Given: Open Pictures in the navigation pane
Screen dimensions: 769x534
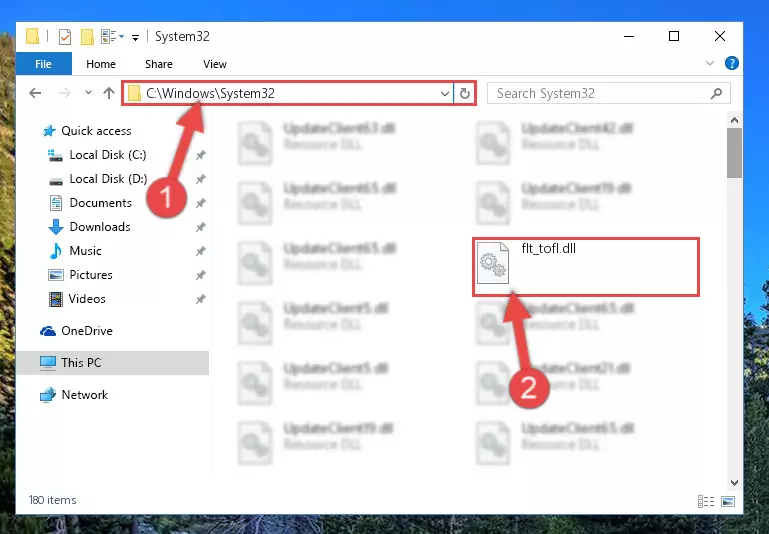Looking at the screenshot, I should point(91,275).
